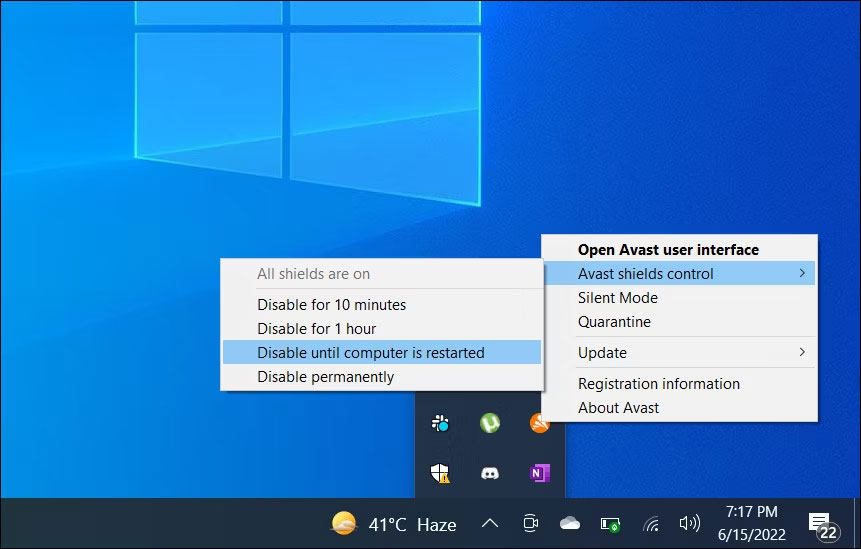Click the Slack icon in the tray
Image resolution: width=861 pixels, height=549 pixels.
pyautogui.click(x=440, y=424)
